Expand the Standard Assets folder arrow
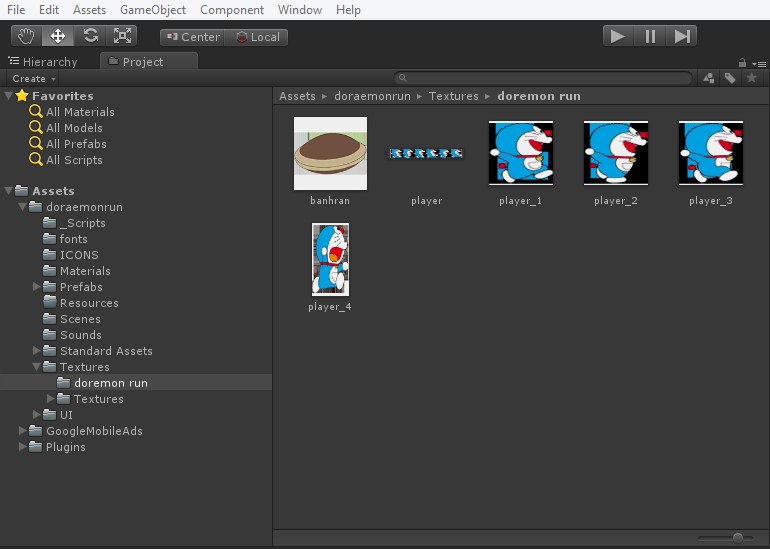Screen dimensions: 770x549 [36, 350]
